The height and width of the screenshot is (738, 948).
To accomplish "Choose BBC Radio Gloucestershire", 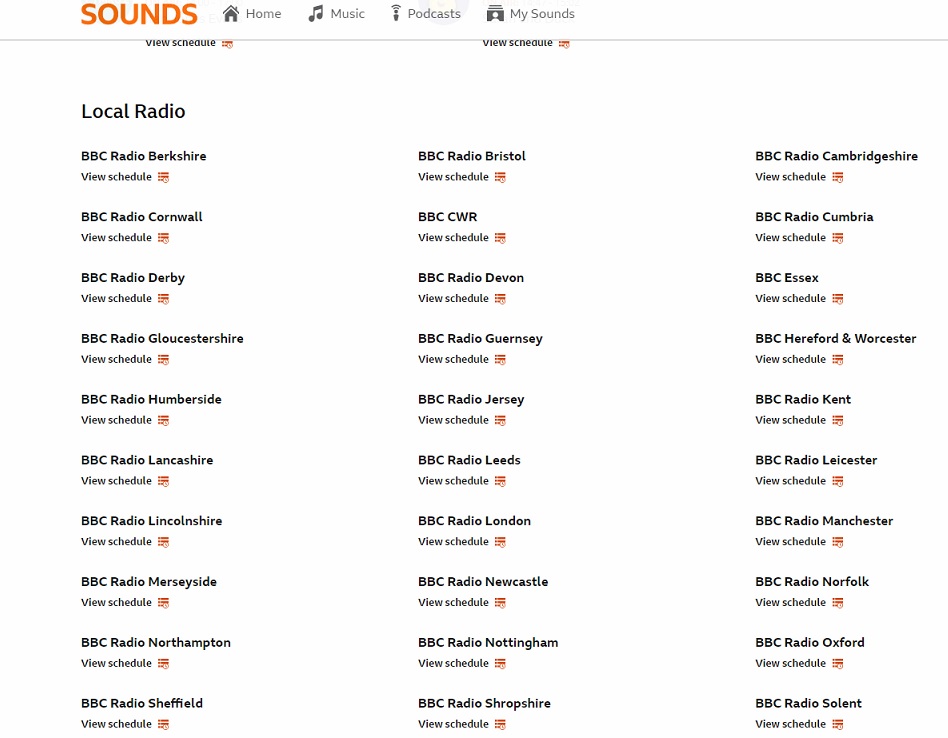I will 162,338.
